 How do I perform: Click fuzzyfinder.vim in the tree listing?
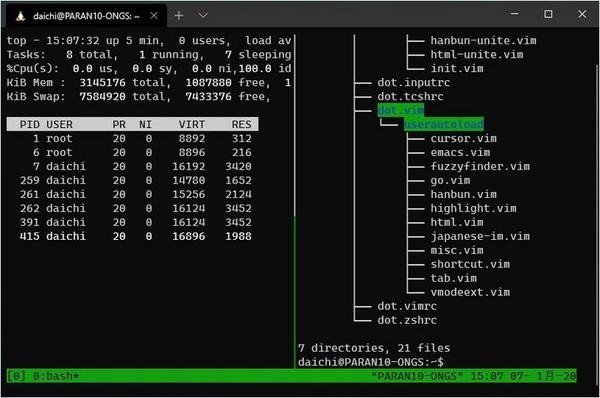[480, 166]
